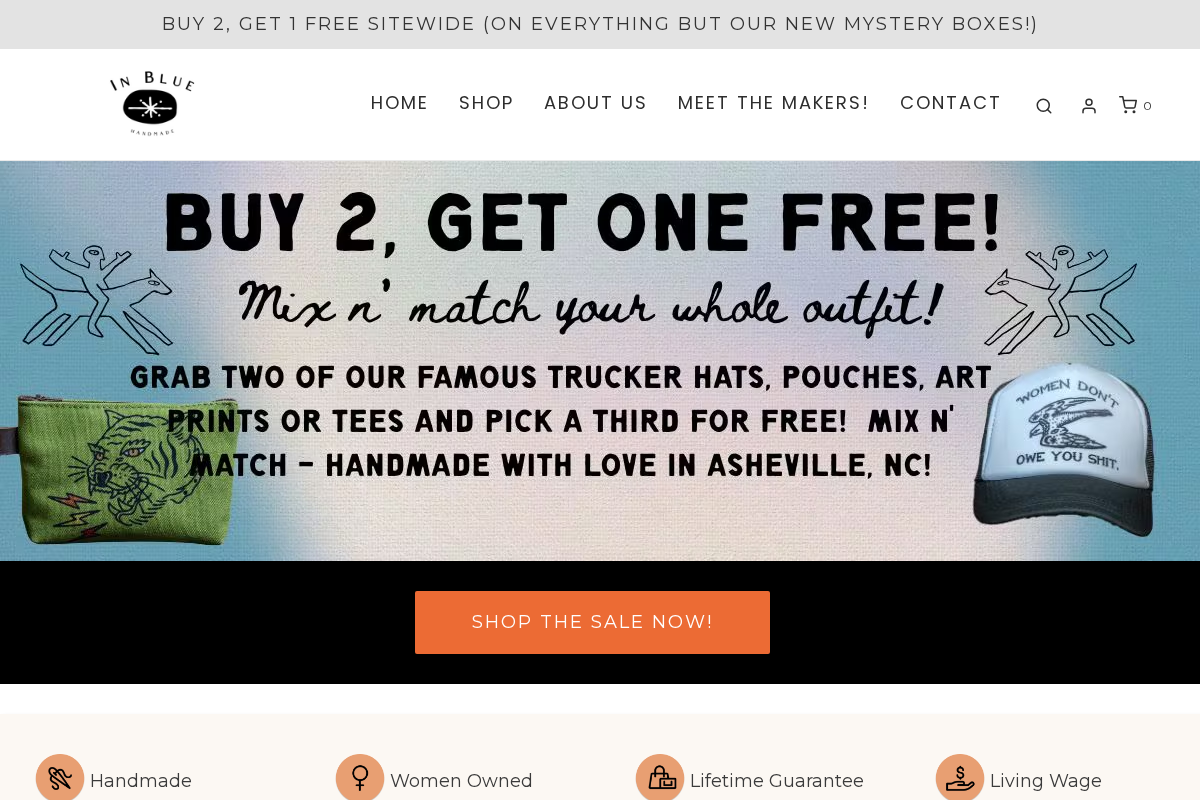This screenshot has width=1200, height=800.
Task: Click the In Blue Handmade logo
Action: (x=152, y=104)
